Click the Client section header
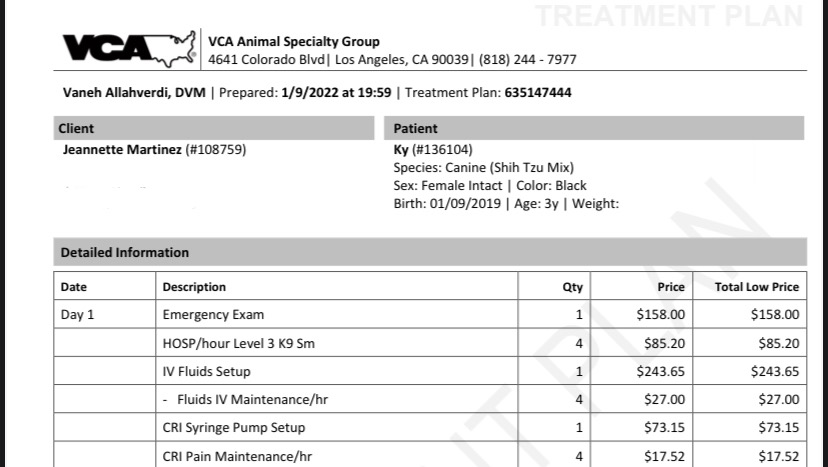Viewport: 828px width, 467px height. click(214, 128)
